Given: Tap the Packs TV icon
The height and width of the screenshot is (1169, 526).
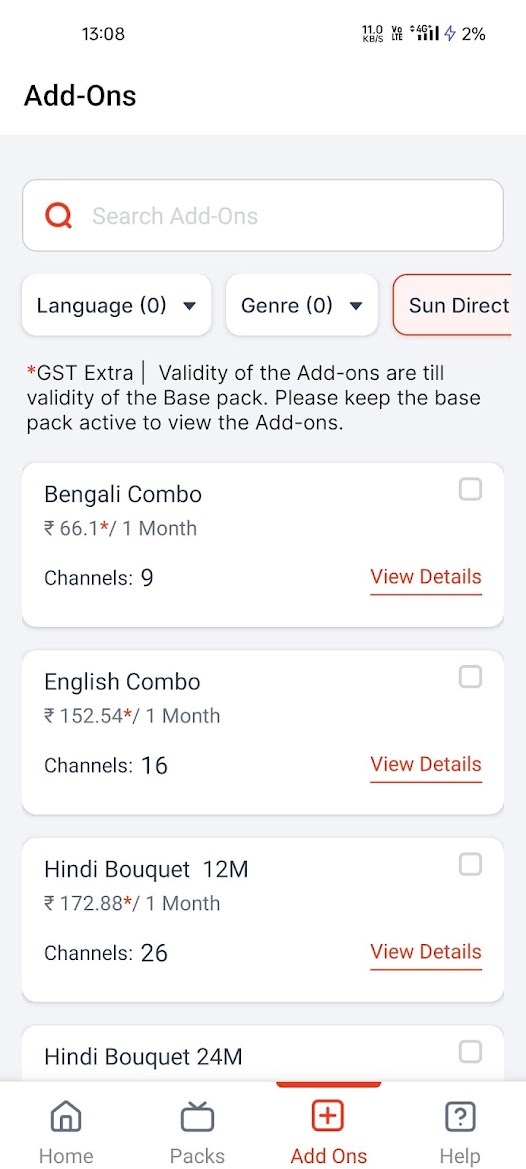Looking at the screenshot, I should (197, 1116).
